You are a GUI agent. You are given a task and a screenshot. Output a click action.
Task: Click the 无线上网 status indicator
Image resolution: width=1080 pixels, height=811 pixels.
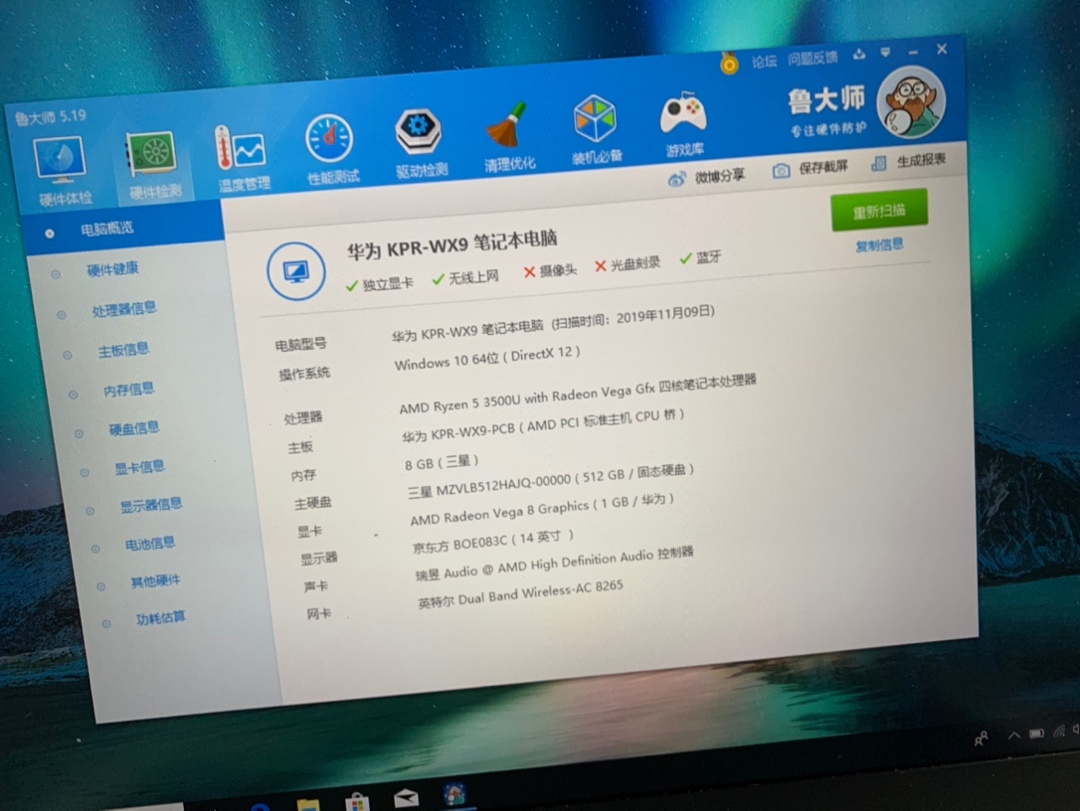click(x=466, y=278)
